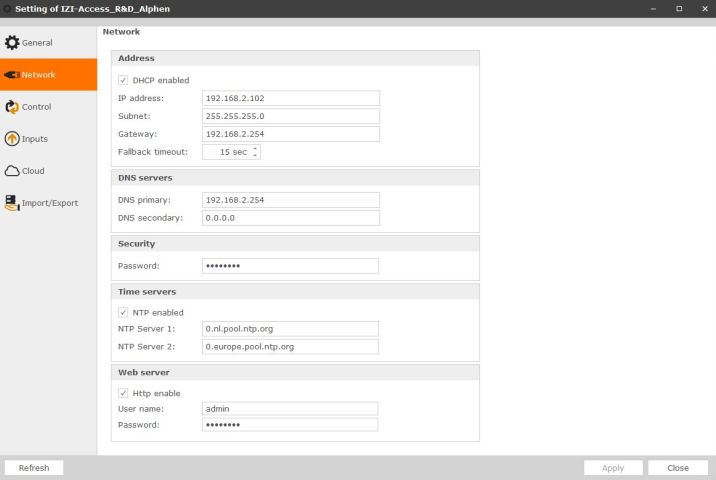Decrease the Fallback timeout value
This screenshot has height=480, width=716.
coord(256,156)
